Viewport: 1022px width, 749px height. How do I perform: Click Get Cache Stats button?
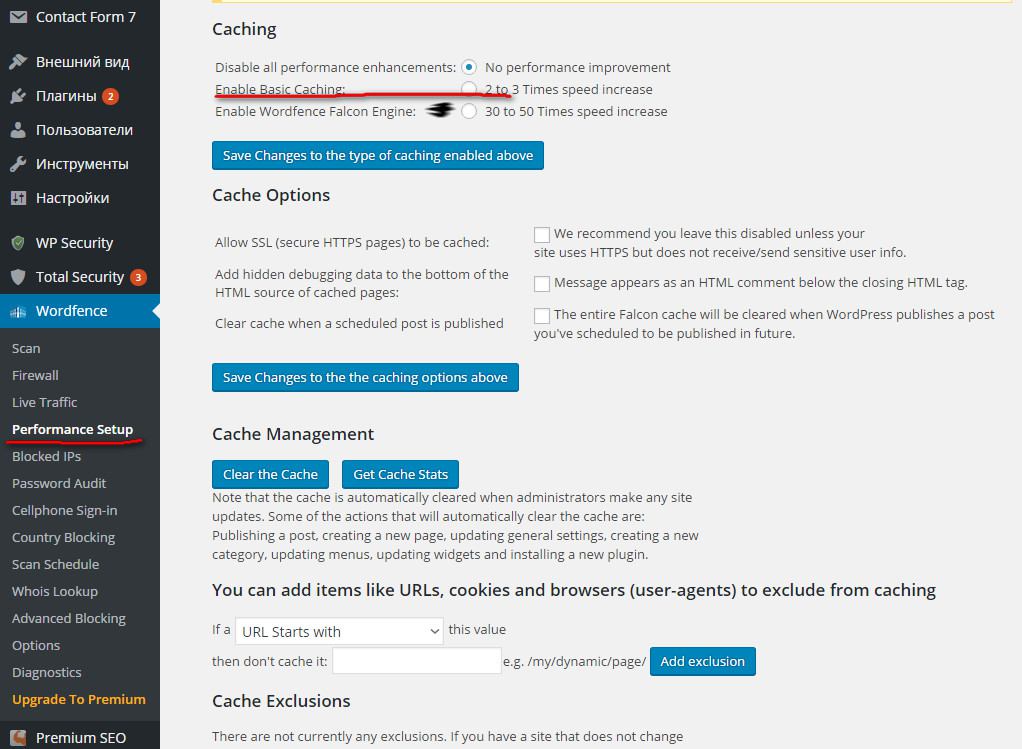pos(400,475)
